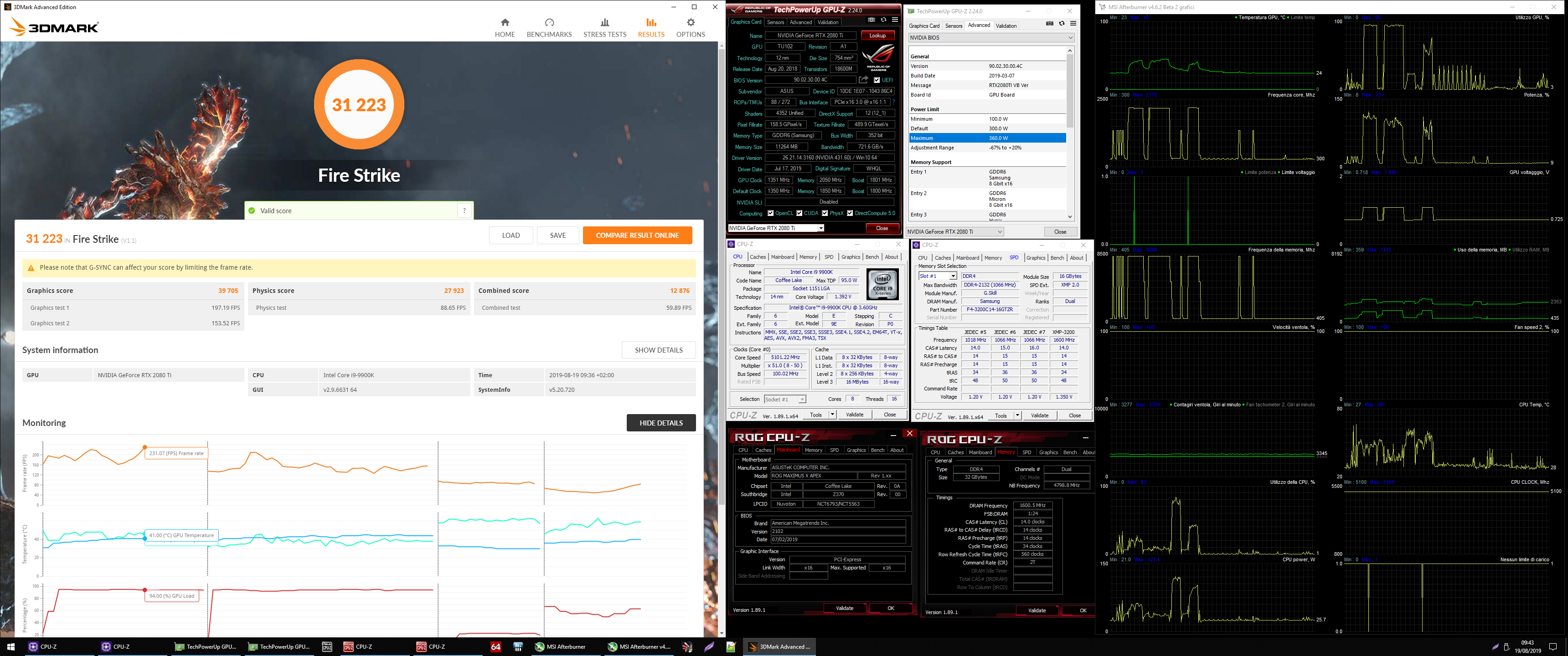Open Graphics tab in CPU-Z SPD window

click(x=1036, y=258)
